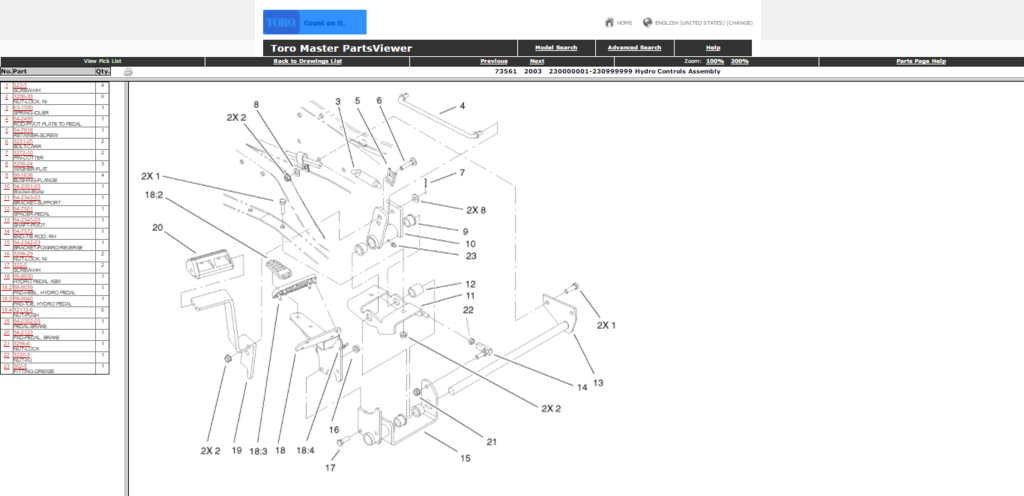Set zoom to 100%
Image resolution: width=1024 pixels, height=496 pixels.
(x=714, y=61)
